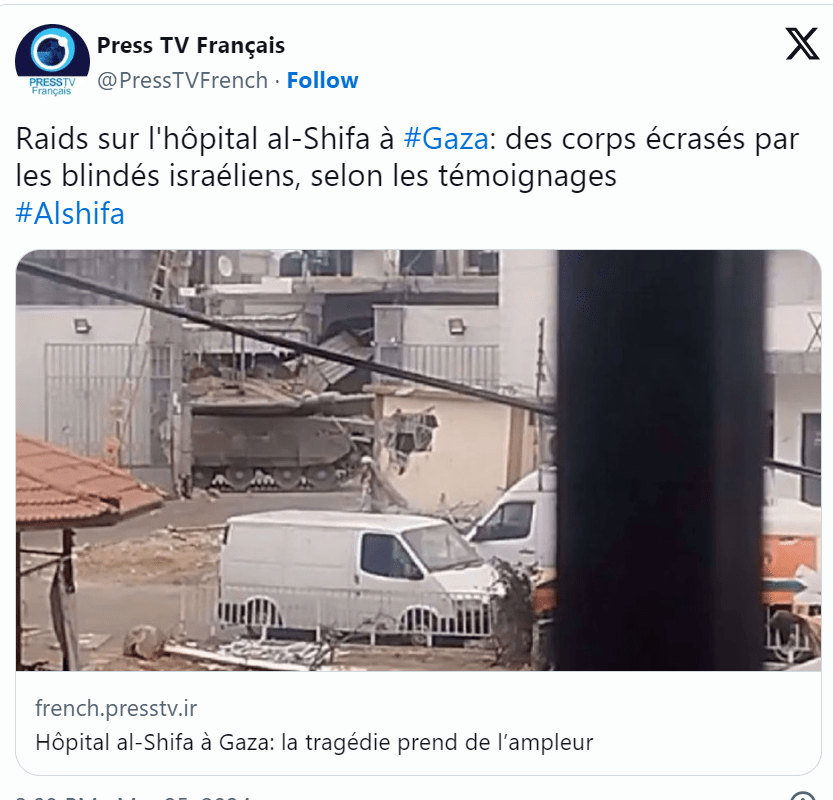
Task: Open the link card preview image
Action: [419, 460]
